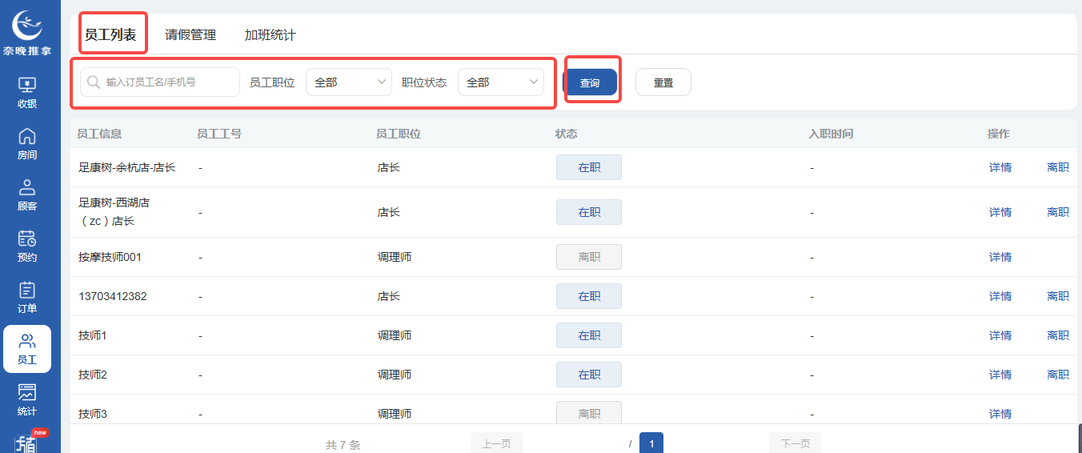Screen dimensions: 1082x453
Task: Click the 状态 column header
Action: 566,134
